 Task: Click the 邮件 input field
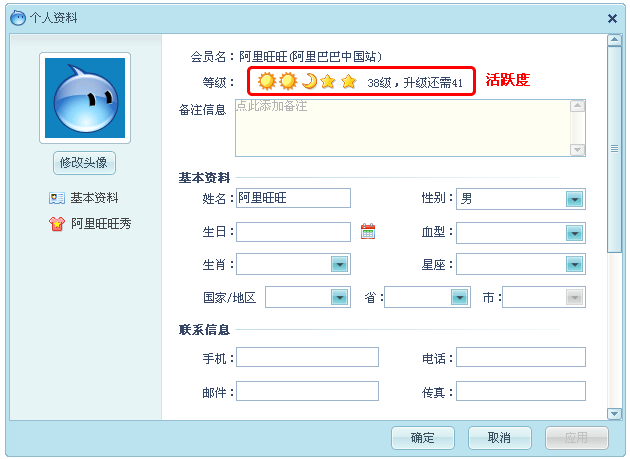click(307, 391)
